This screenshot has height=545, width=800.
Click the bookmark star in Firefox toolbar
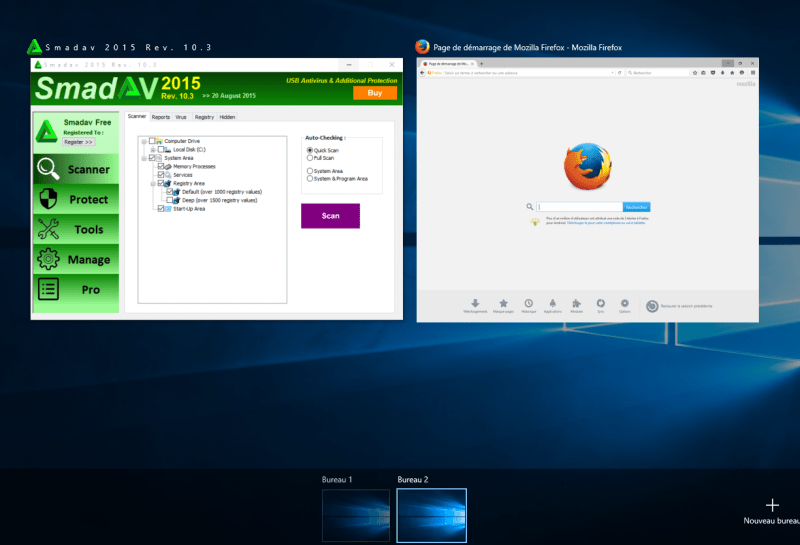click(695, 73)
